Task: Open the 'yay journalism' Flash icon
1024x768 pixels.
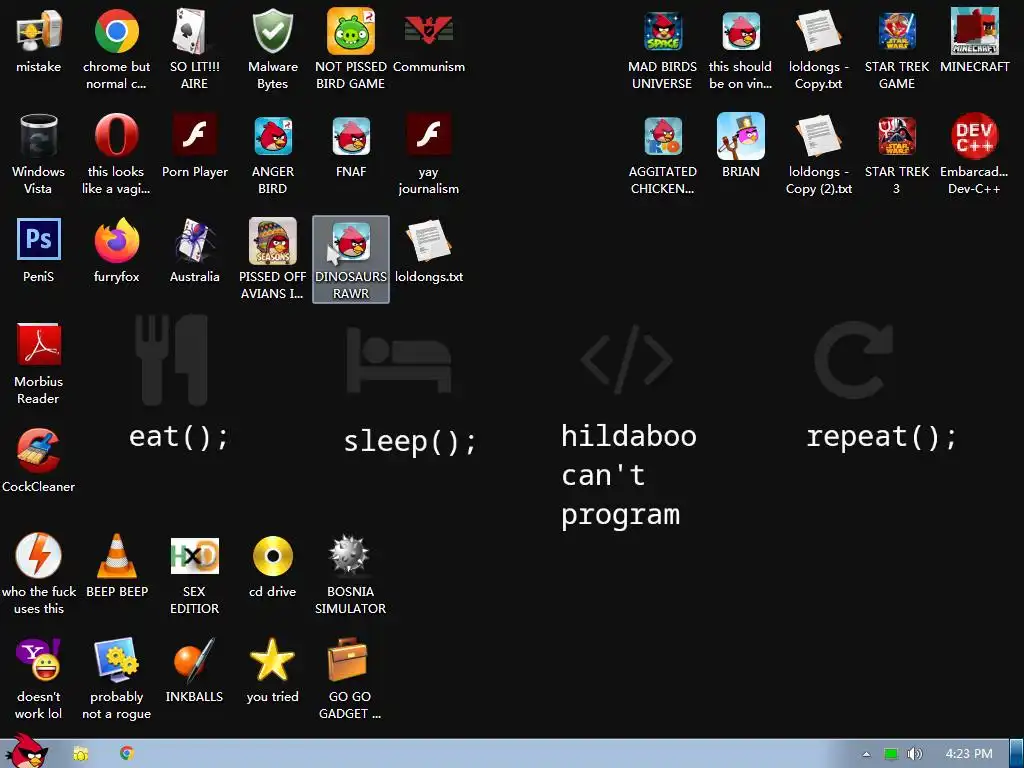Action: 428,136
